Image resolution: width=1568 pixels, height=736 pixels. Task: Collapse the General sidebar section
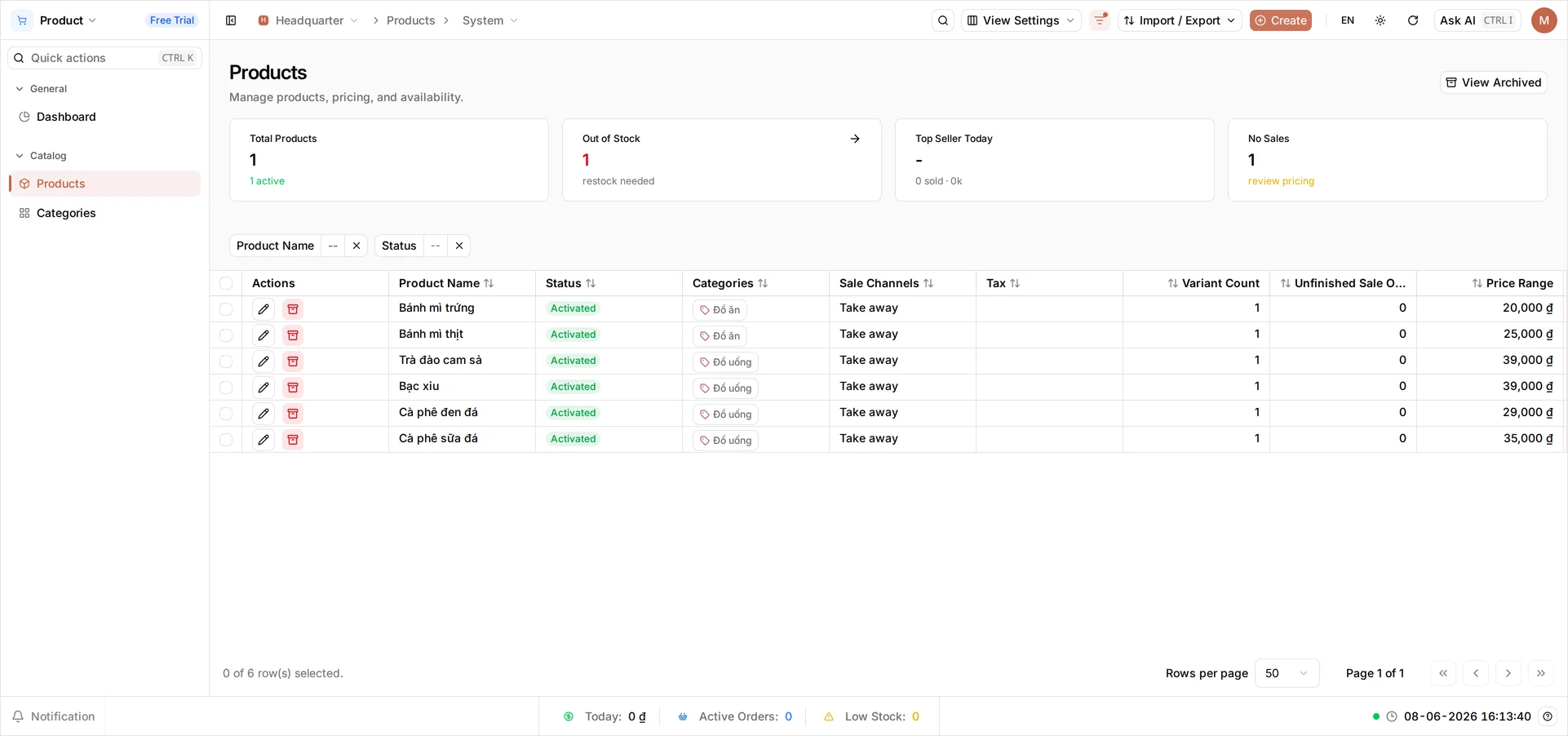click(x=42, y=89)
